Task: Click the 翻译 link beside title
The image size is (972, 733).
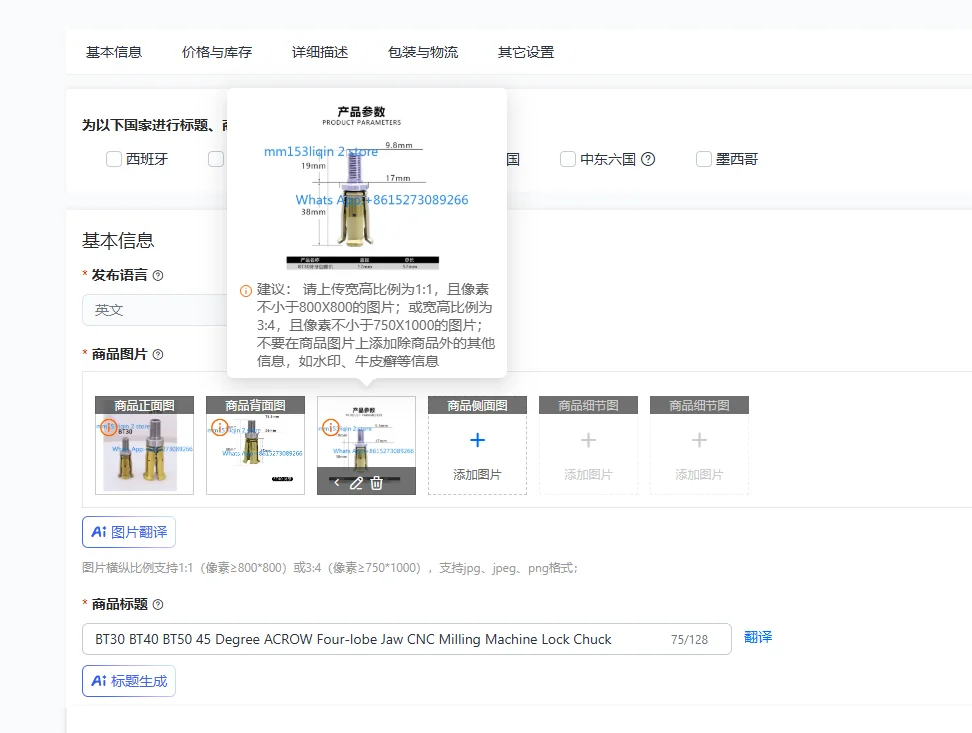Action: click(758, 637)
